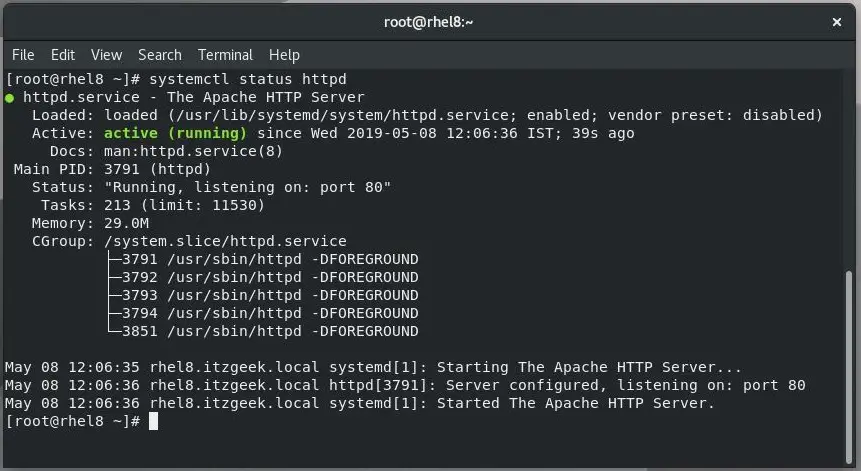Open the File menu
861x471 pixels.
[x=23, y=55]
